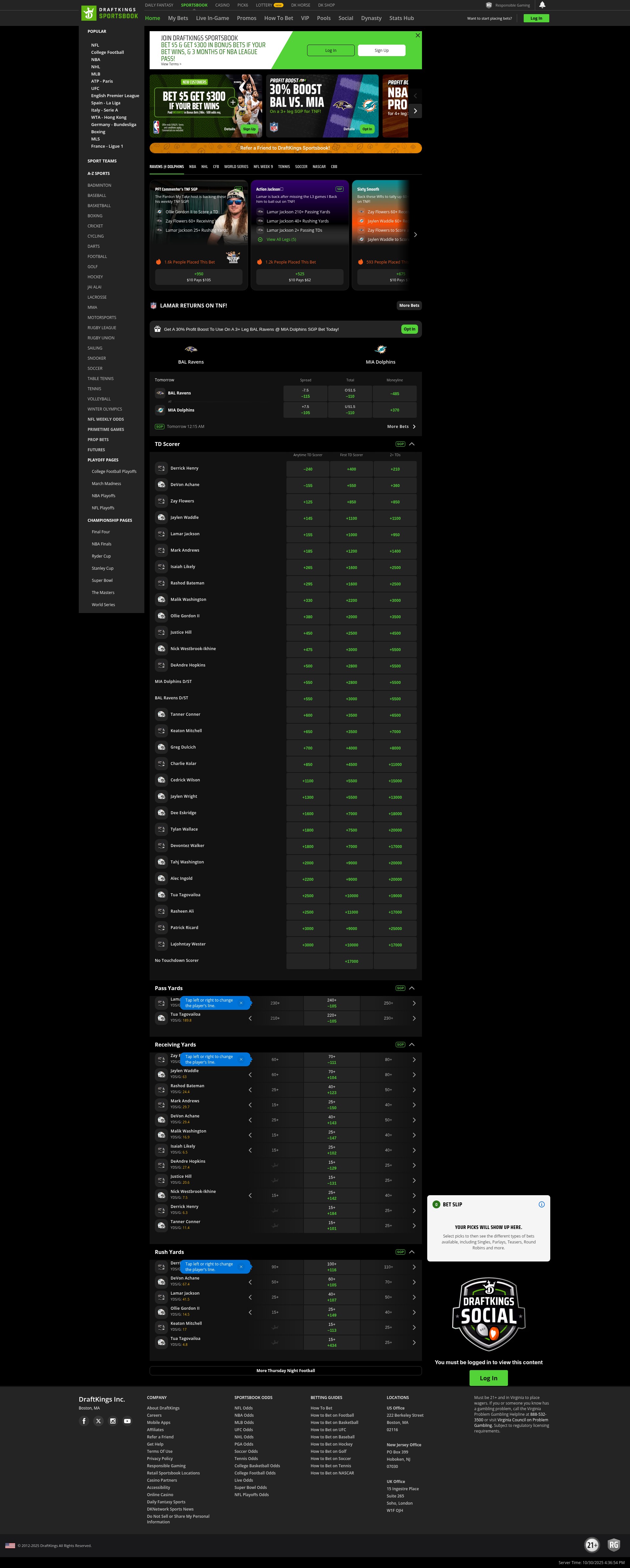This screenshot has width=630, height=1568.
Task: Open the notifications bell
Action: tap(542, 5)
